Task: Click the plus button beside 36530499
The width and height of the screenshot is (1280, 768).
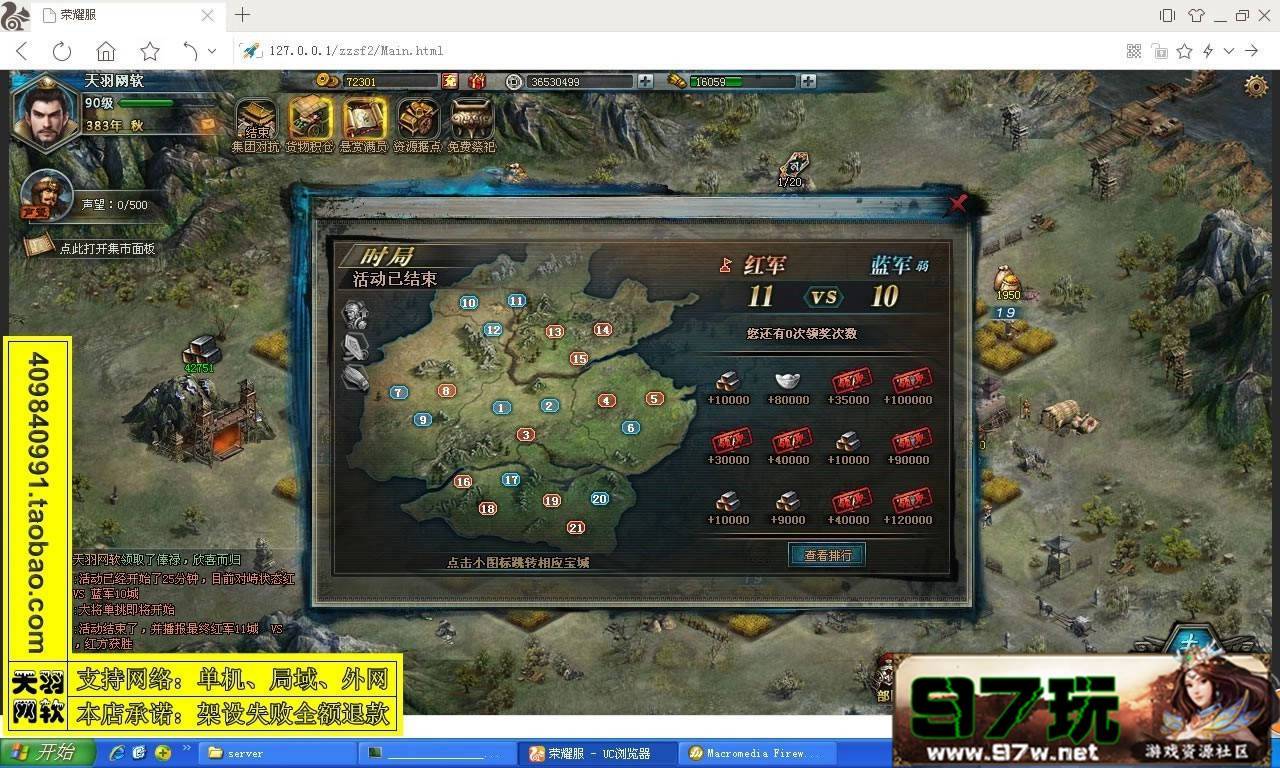Action: point(645,81)
